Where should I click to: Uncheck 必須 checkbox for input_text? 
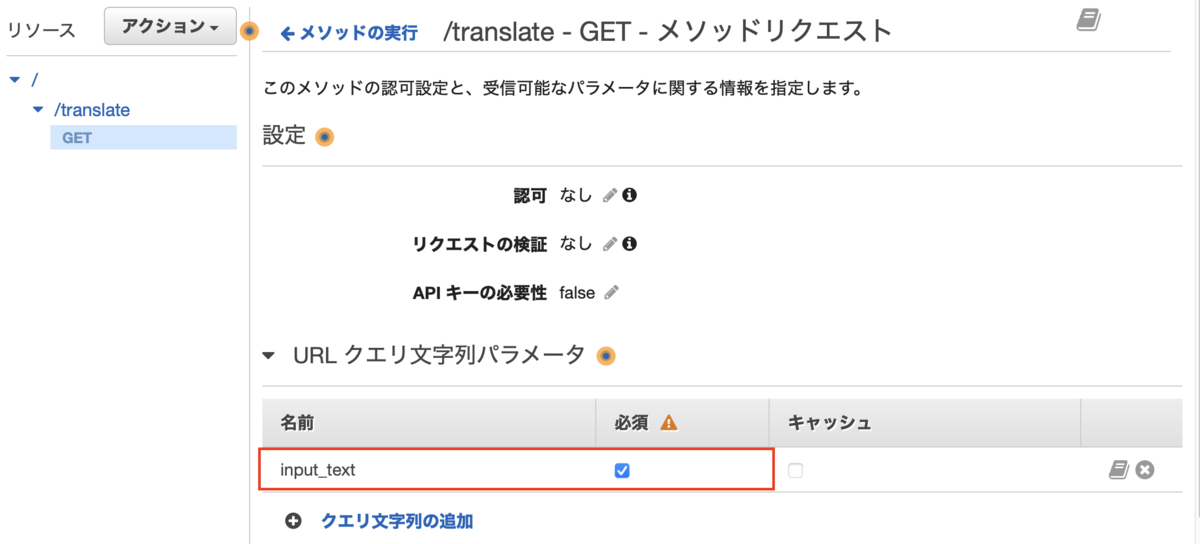pos(622,470)
